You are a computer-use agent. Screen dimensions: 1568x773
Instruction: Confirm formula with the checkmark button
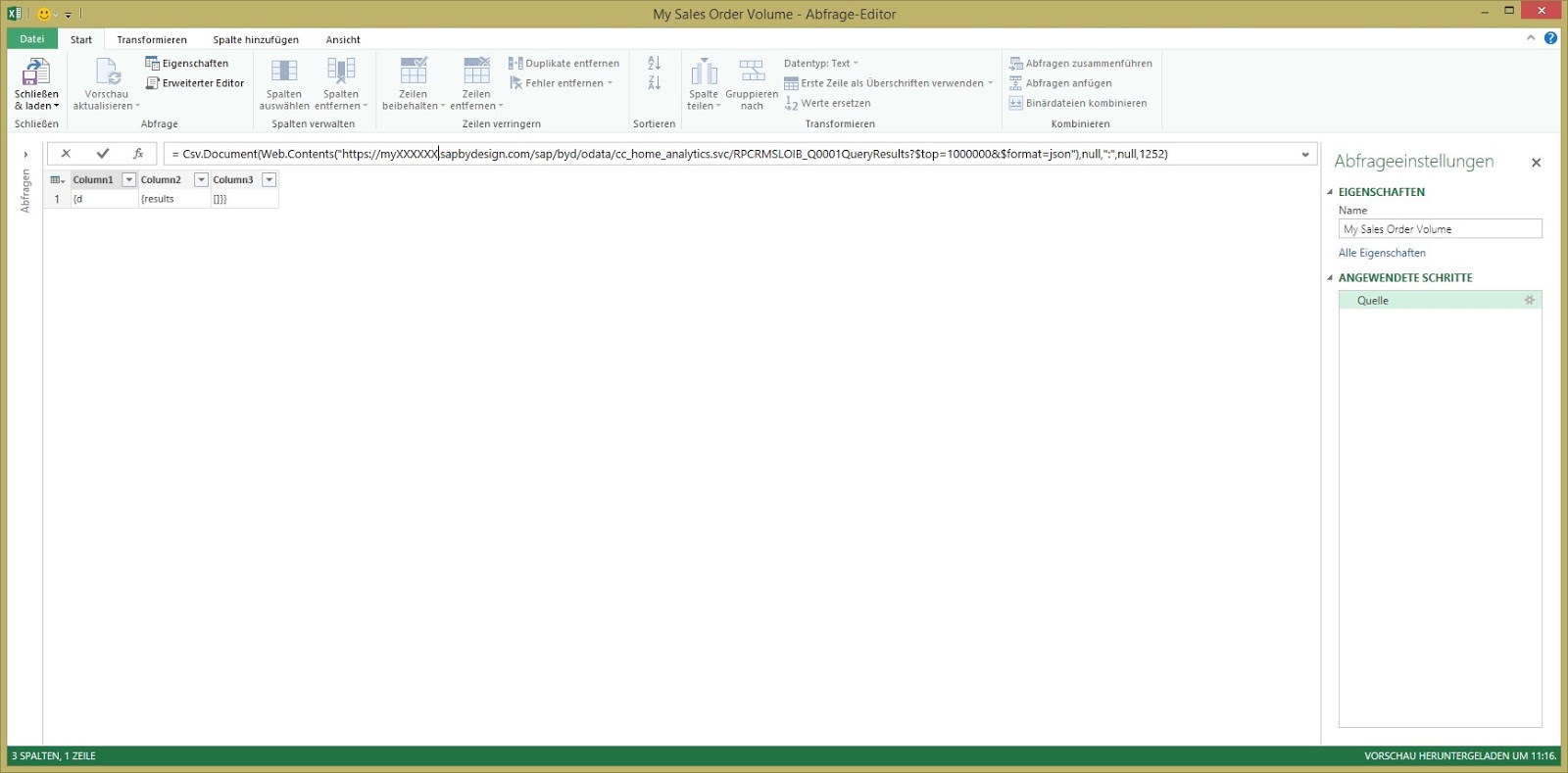tap(103, 154)
